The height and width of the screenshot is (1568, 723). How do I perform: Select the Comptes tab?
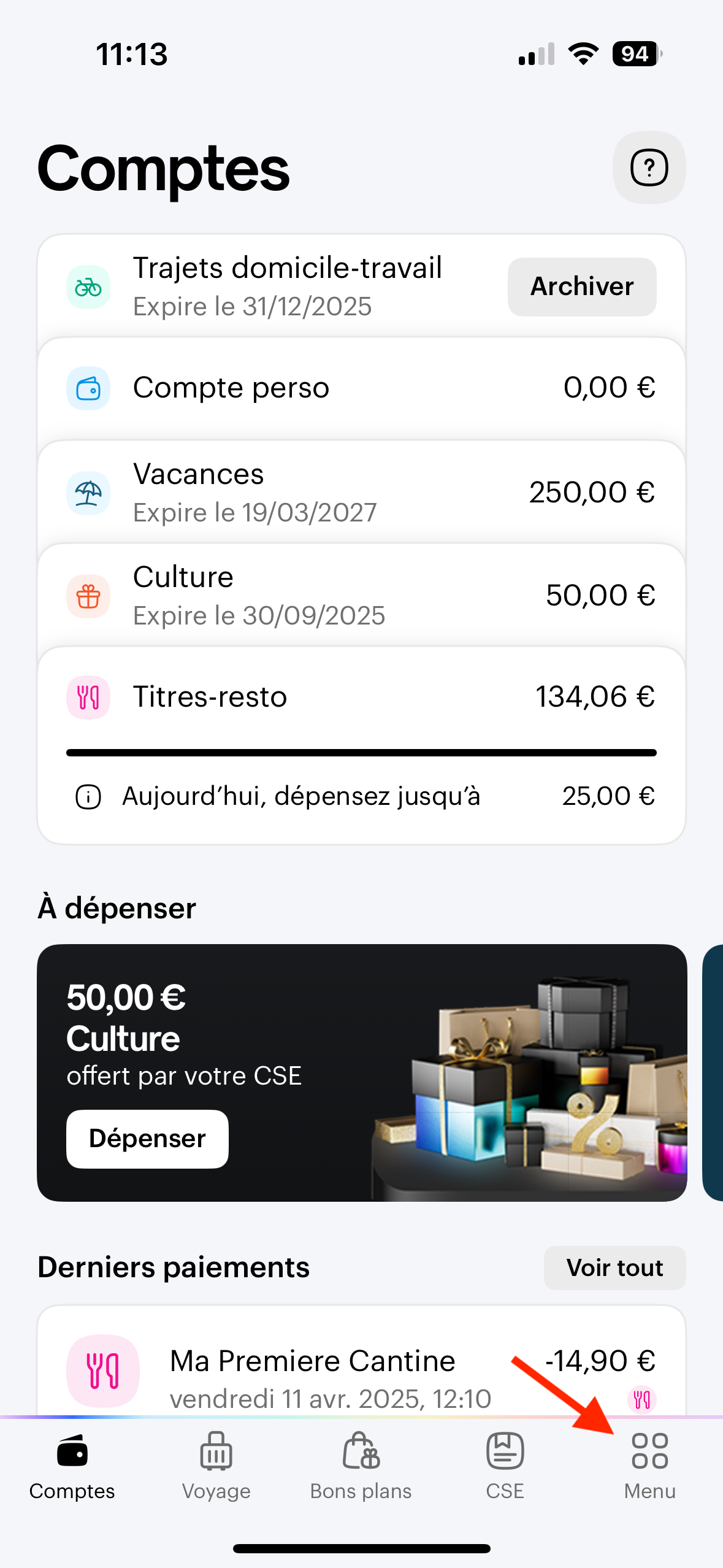click(x=72, y=1464)
